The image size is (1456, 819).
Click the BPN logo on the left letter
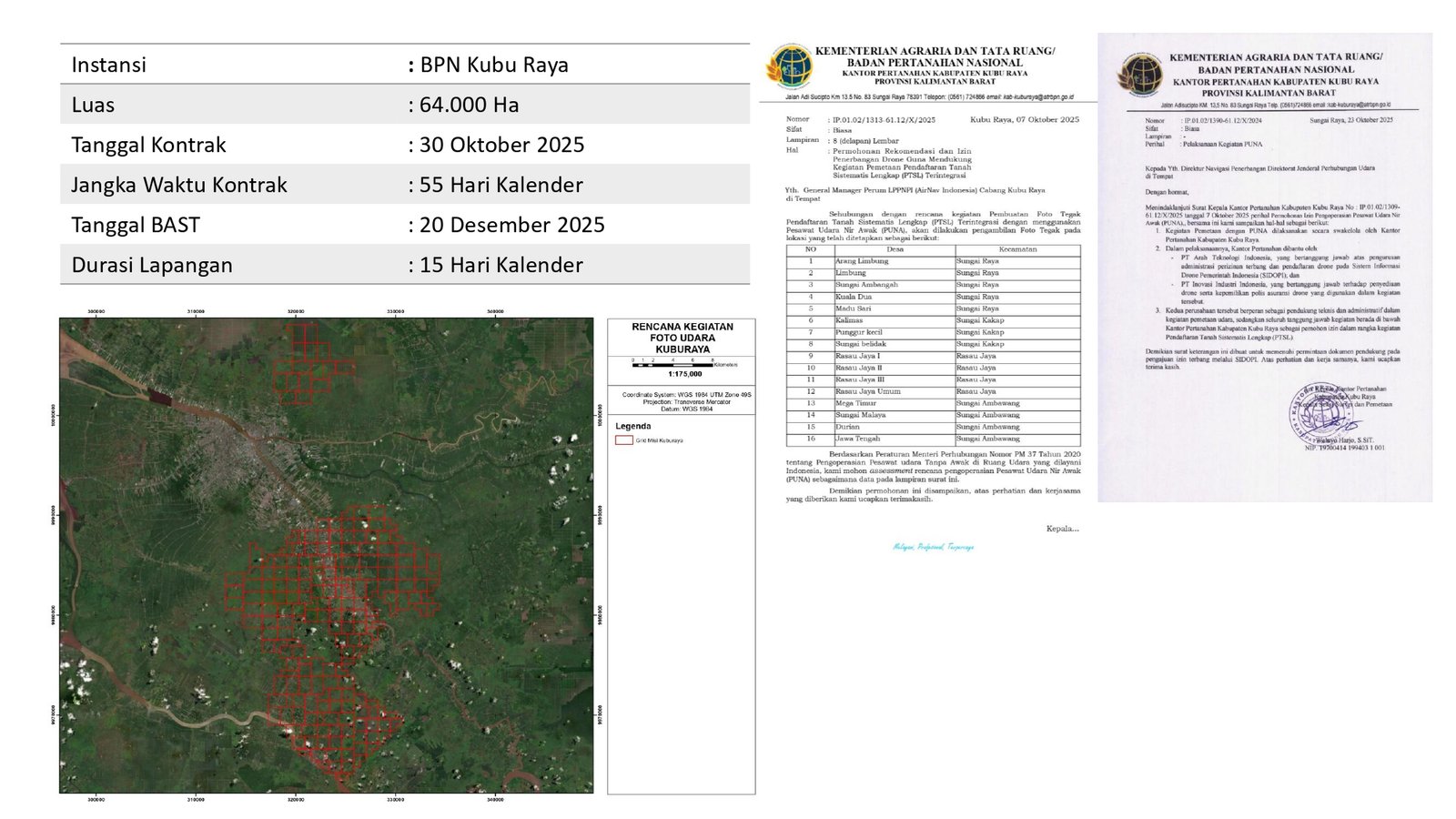[x=789, y=66]
